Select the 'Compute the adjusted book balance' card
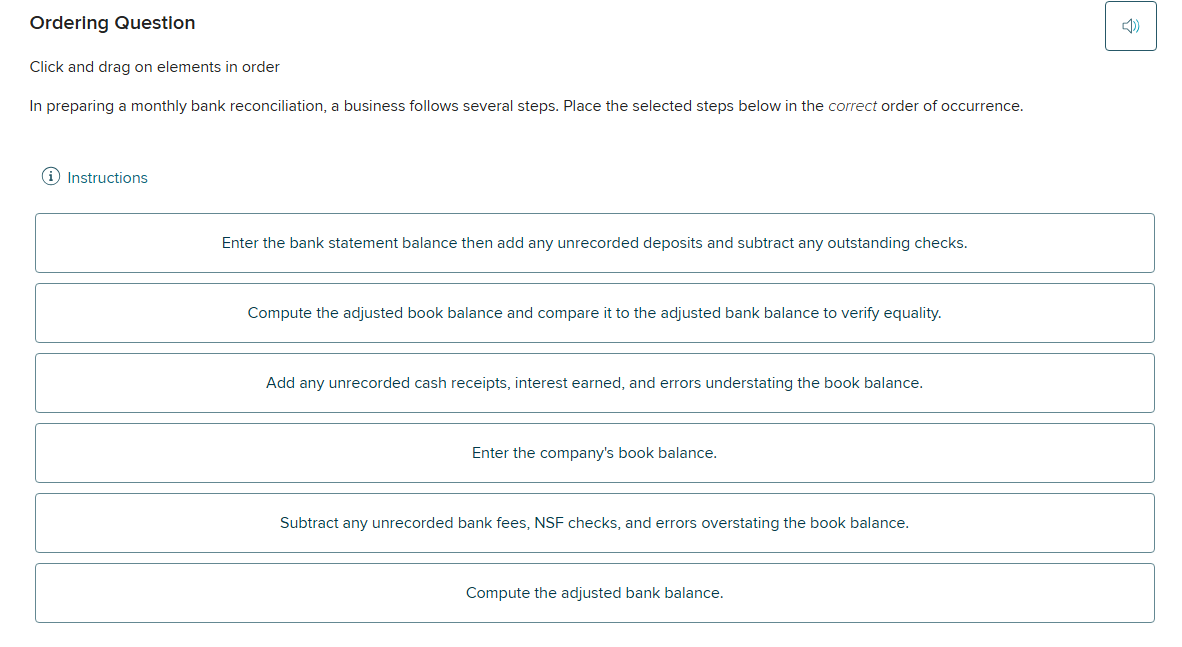The image size is (1182, 647). tap(594, 312)
